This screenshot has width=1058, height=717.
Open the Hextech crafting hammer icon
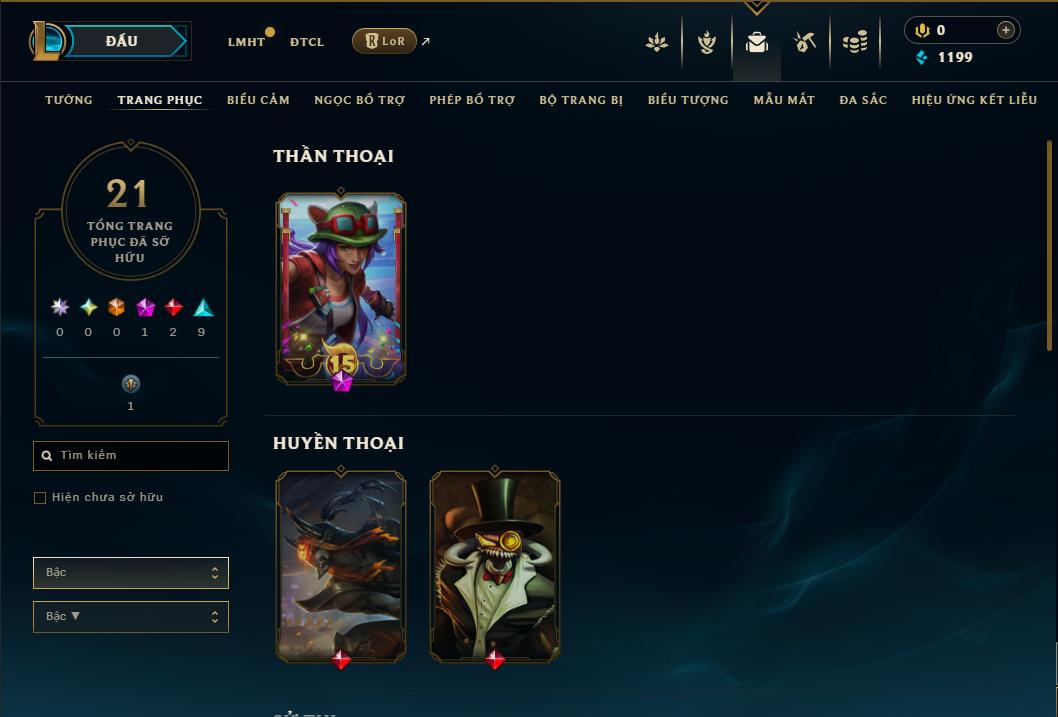pyautogui.click(x=804, y=42)
